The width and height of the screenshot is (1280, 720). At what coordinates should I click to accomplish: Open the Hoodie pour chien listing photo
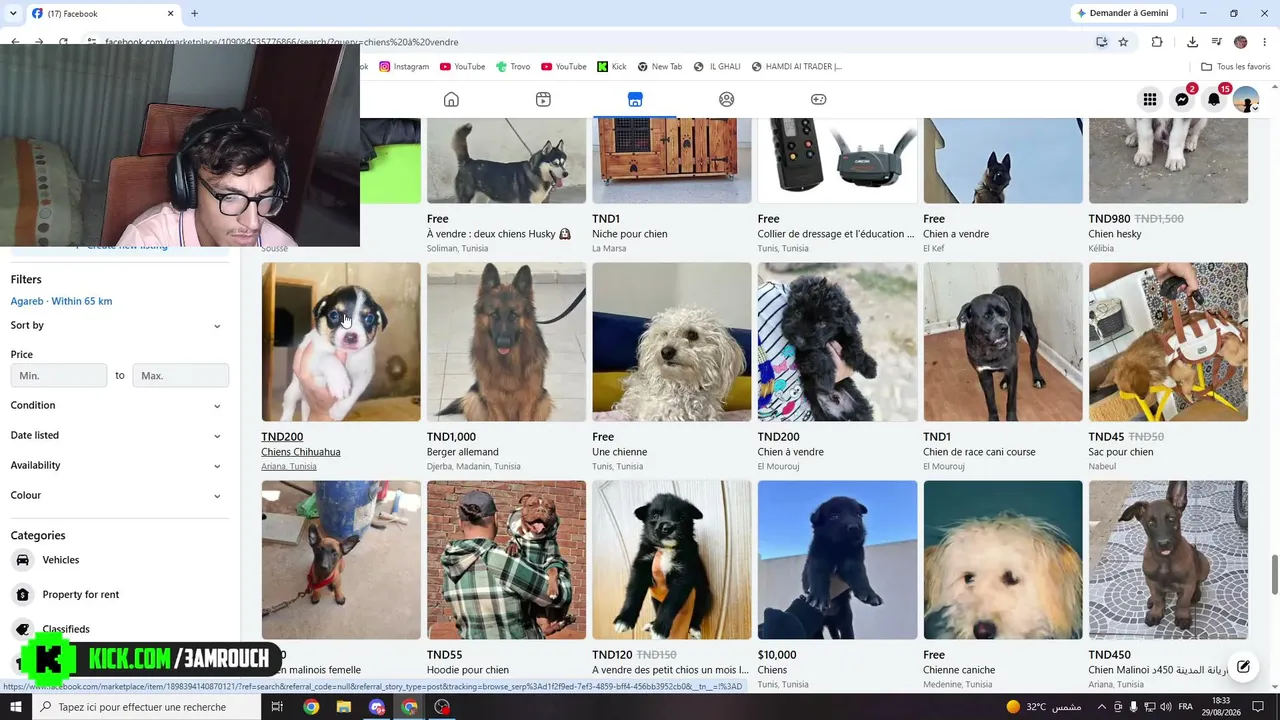click(506, 560)
